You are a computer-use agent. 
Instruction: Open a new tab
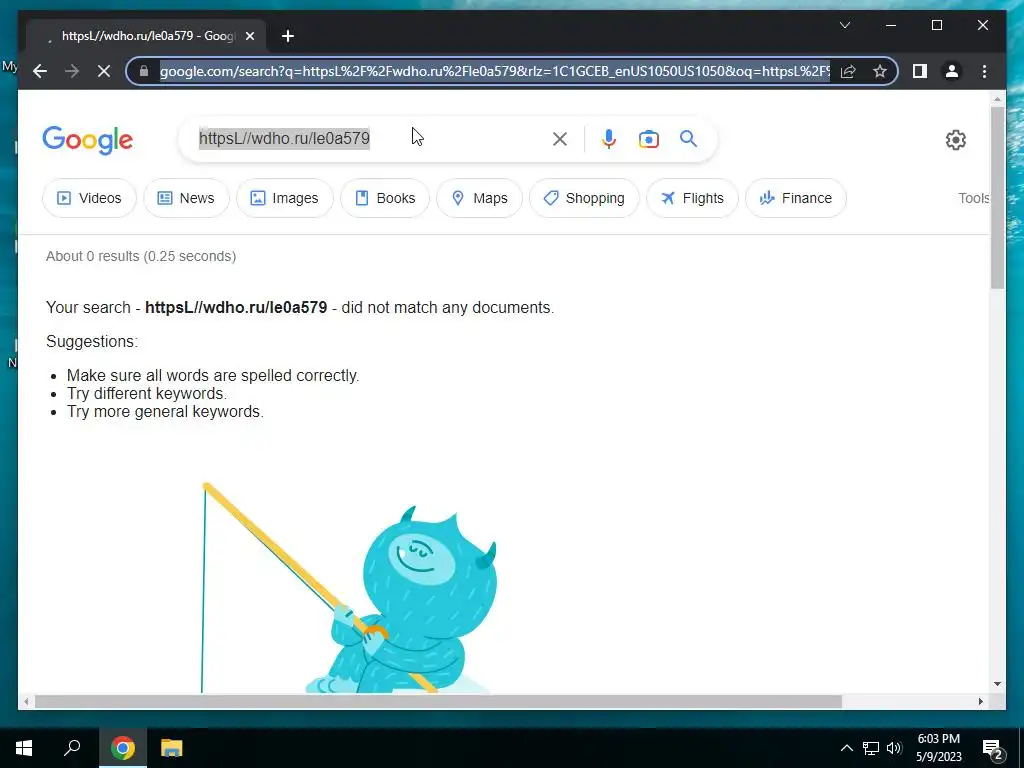pos(288,36)
